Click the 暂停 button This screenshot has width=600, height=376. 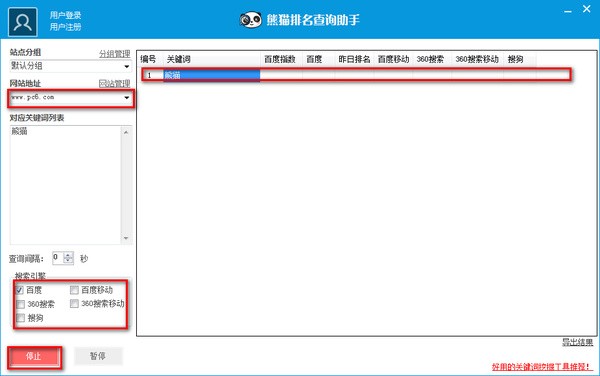click(98, 356)
